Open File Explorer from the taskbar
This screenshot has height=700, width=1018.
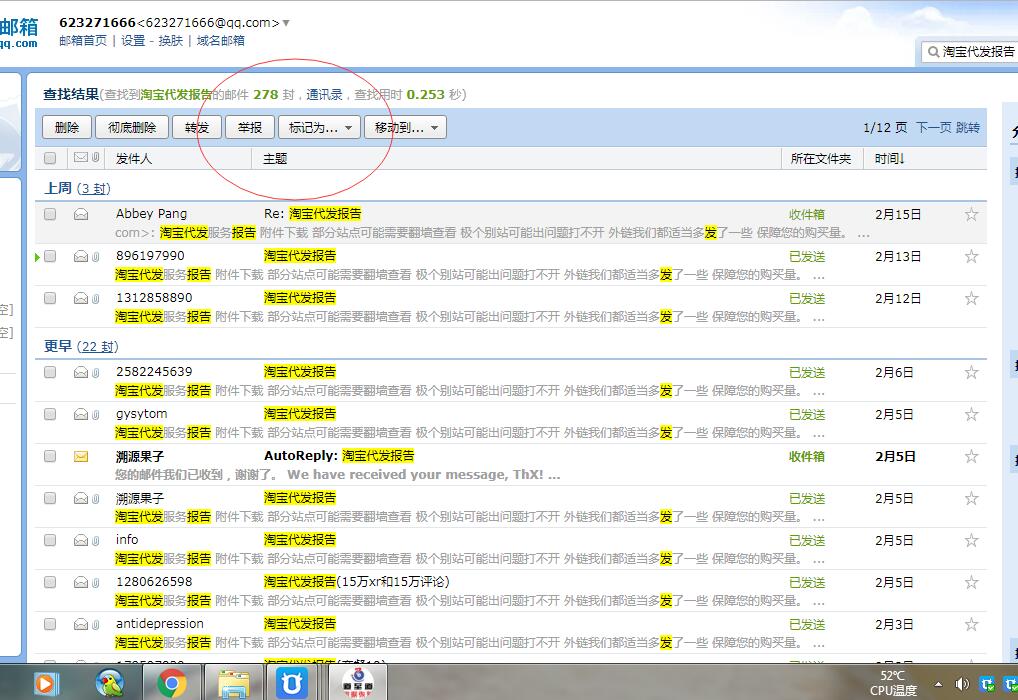pos(233,684)
